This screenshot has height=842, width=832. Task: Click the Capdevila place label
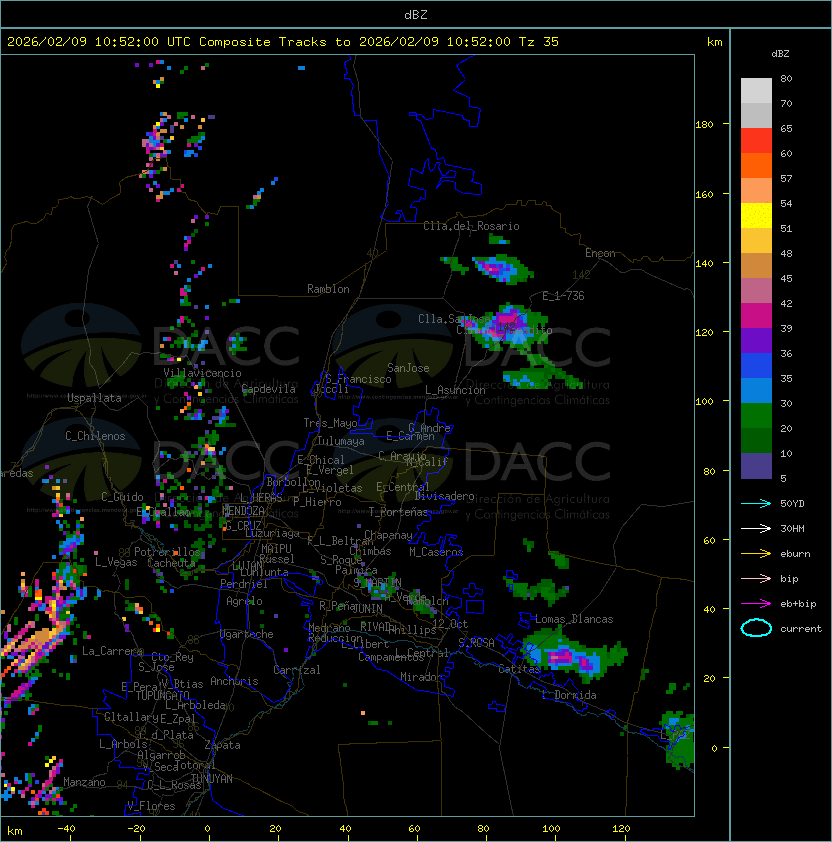268,389
